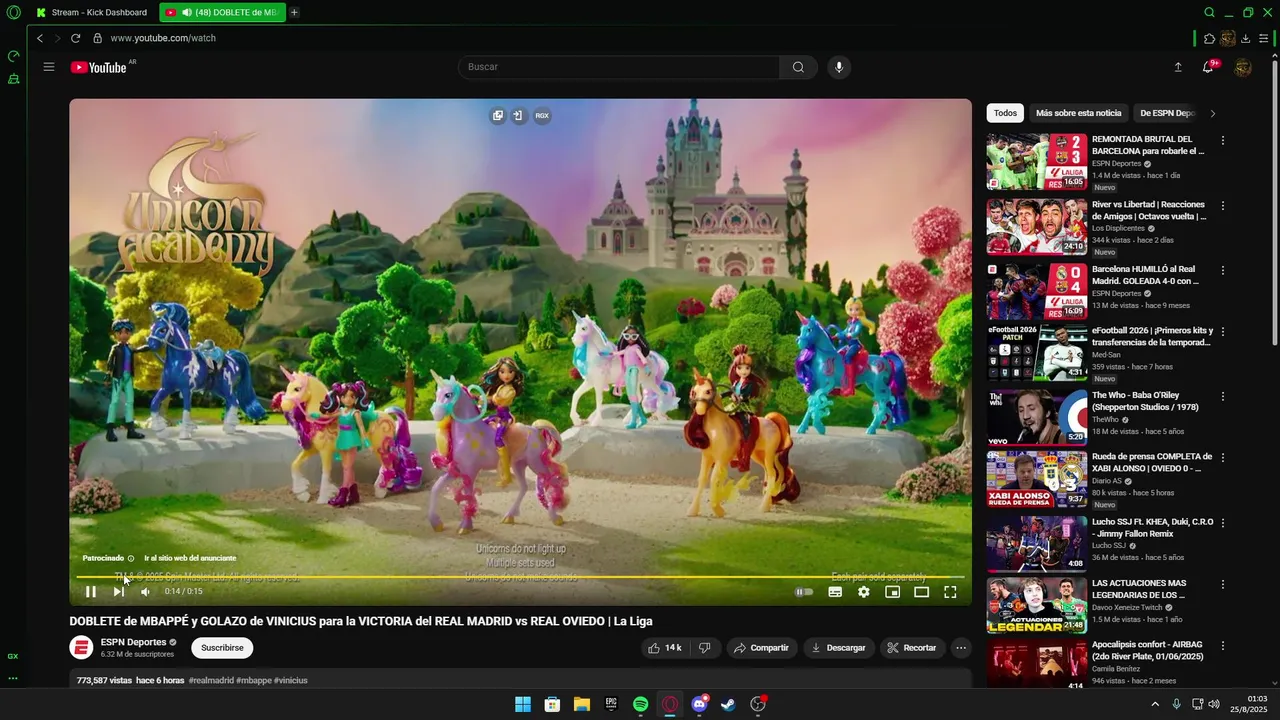Open Discord from the Windows taskbar
Image resolution: width=1280 pixels, height=720 pixels.
coord(700,704)
